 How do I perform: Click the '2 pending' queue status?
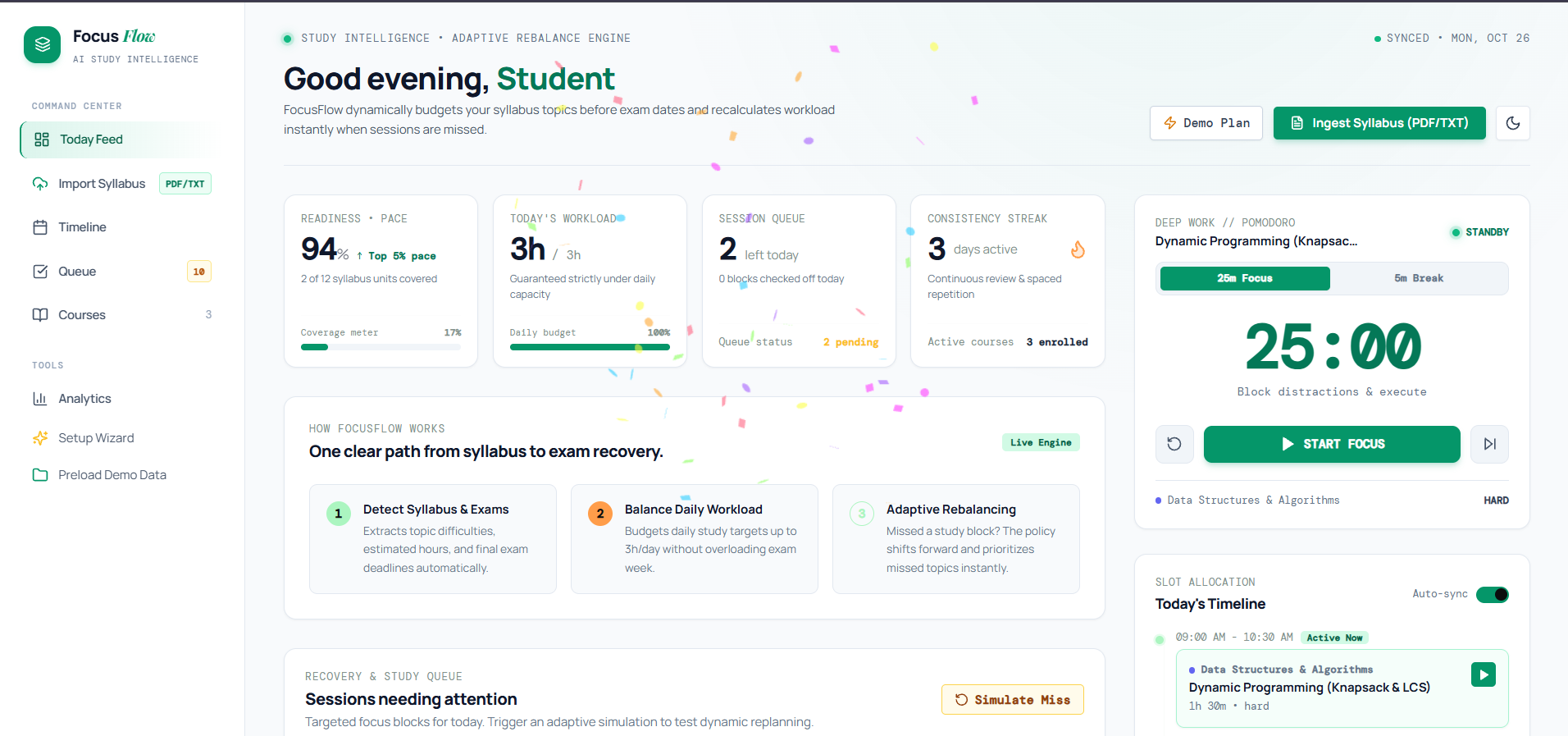point(851,342)
